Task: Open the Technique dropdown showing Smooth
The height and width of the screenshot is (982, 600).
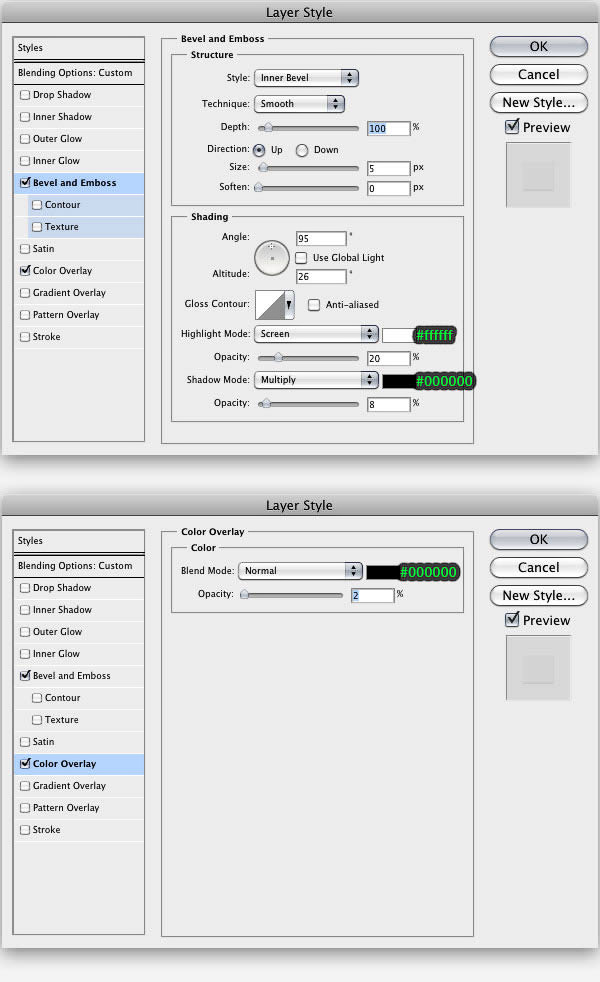Action: coord(299,104)
